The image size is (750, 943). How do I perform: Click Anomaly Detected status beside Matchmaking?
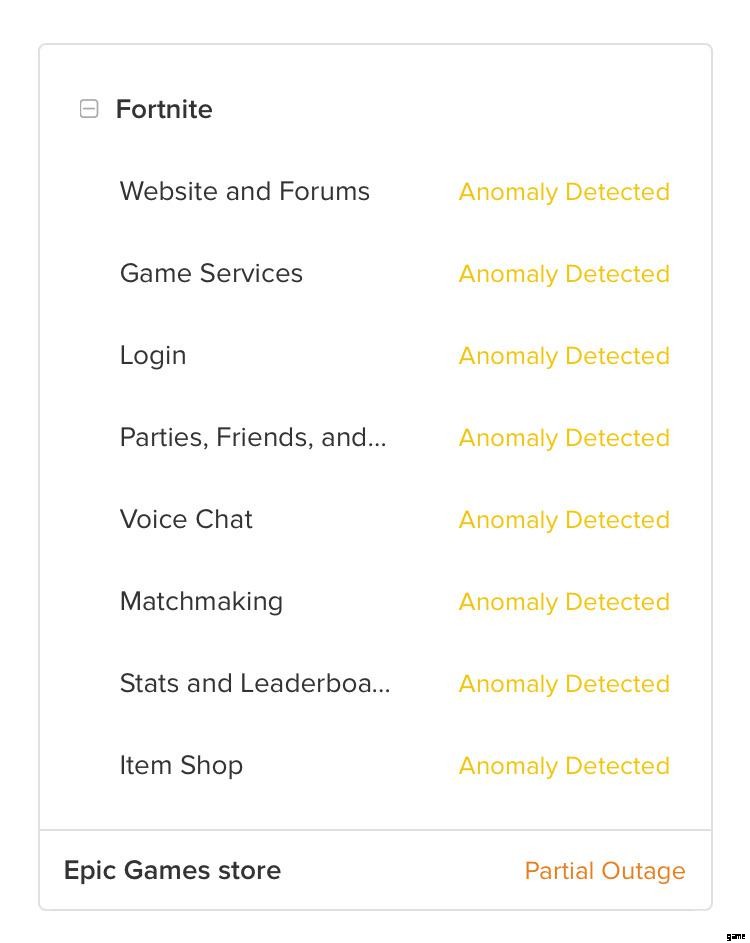click(564, 602)
